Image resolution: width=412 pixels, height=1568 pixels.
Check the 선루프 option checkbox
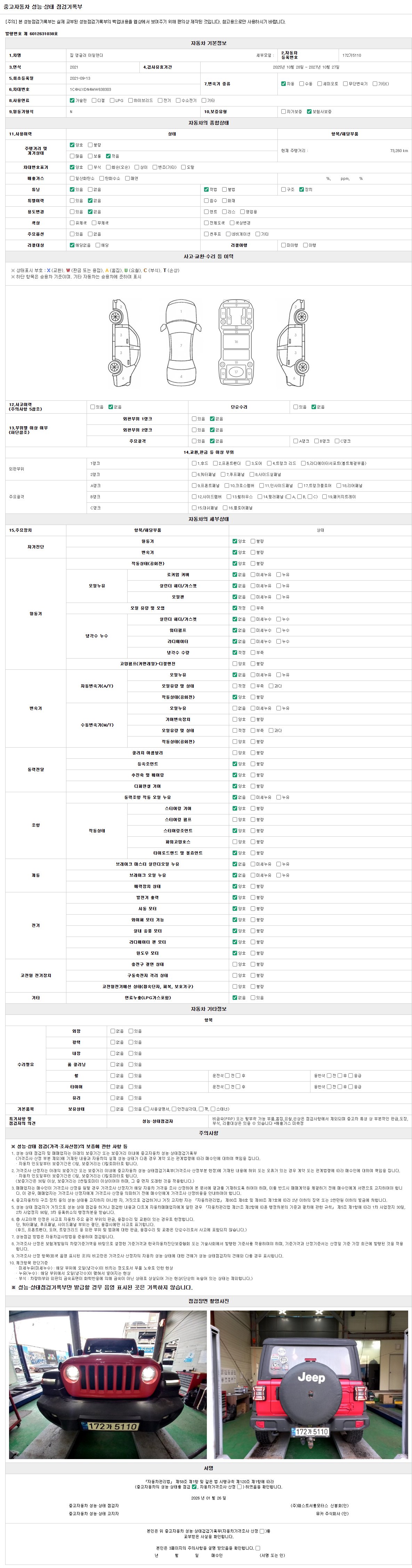point(206,234)
